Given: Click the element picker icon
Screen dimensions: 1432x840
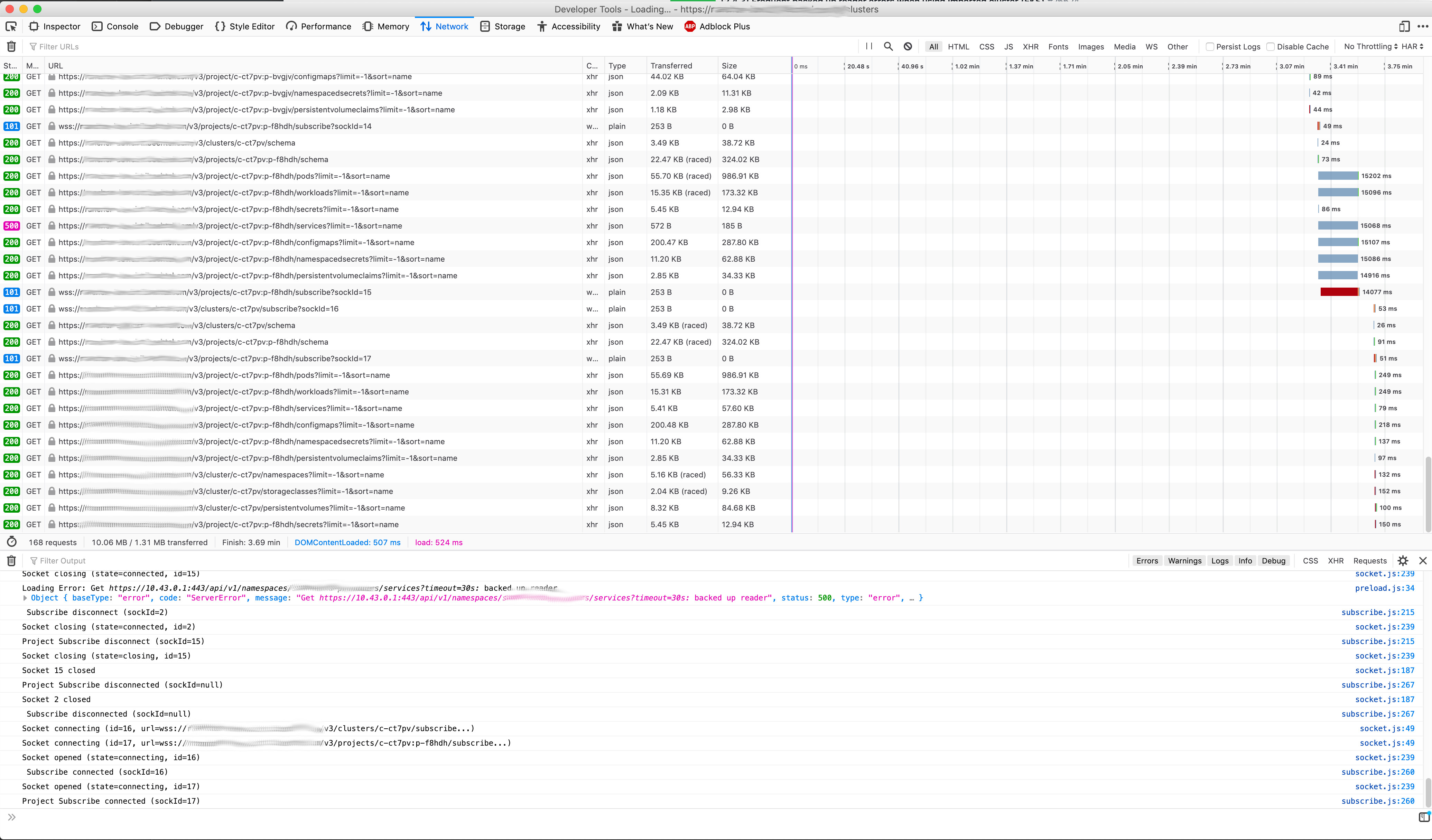Looking at the screenshot, I should click(11, 26).
